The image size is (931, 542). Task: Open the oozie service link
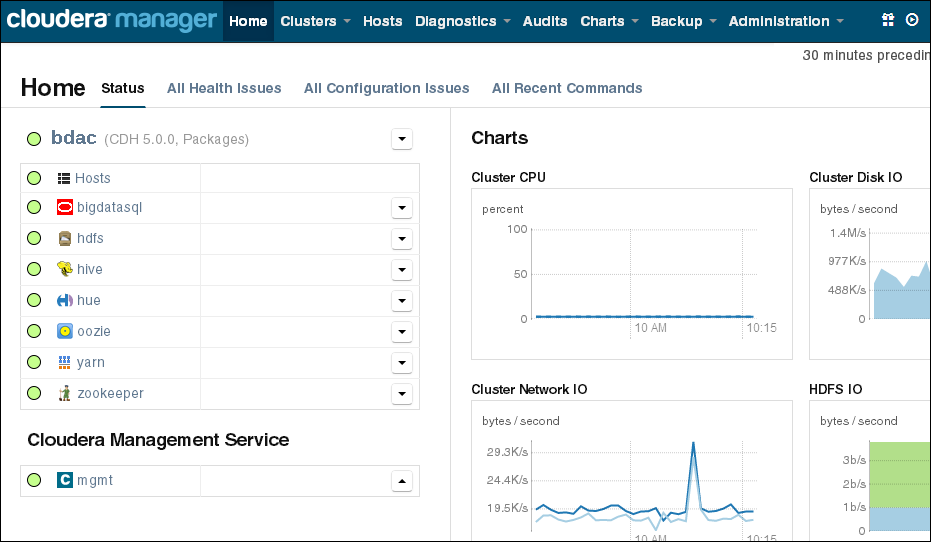pos(94,331)
